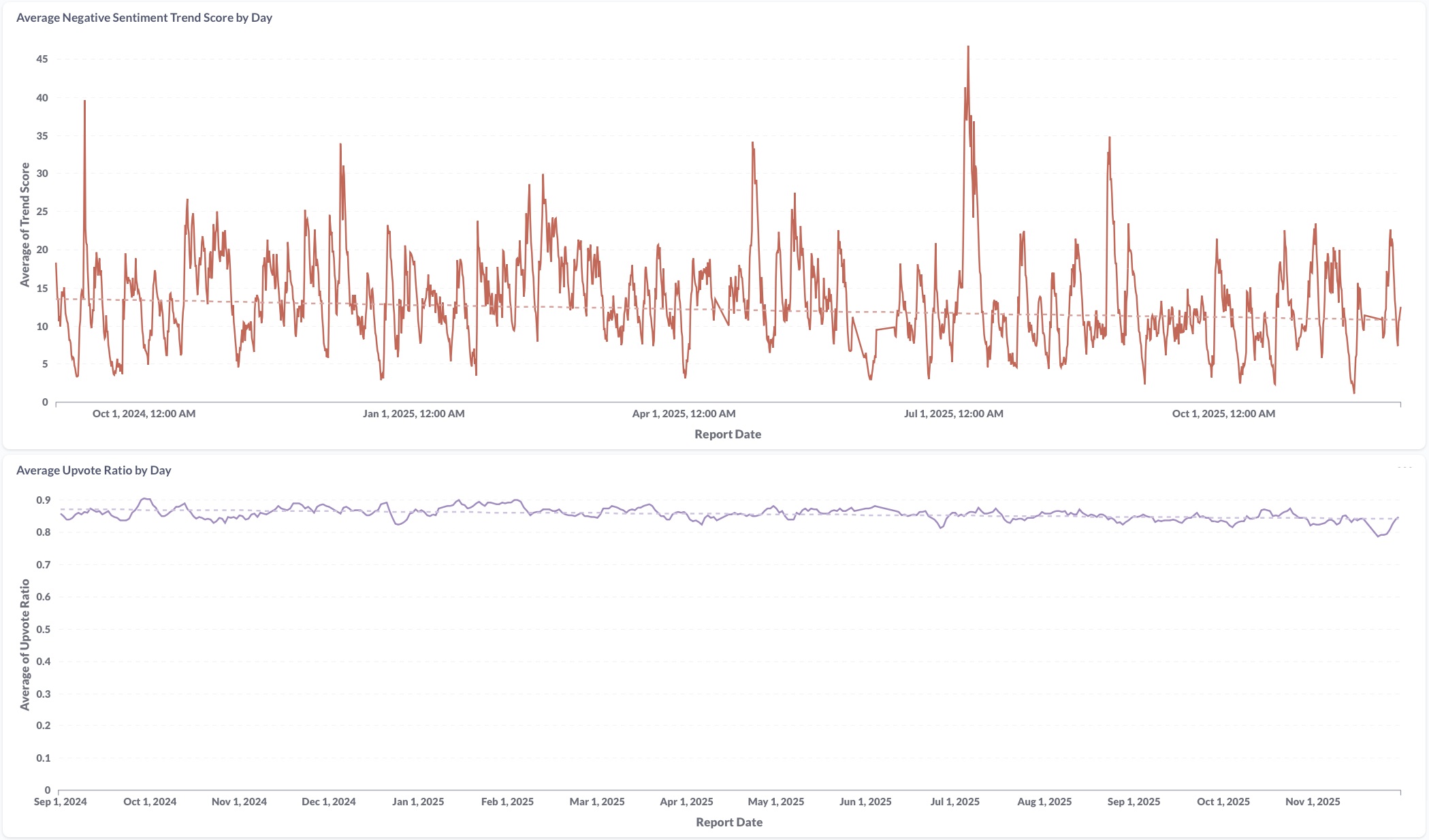Click the late-September 2024 spike near 40
The image size is (1429, 840).
pos(84,102)
